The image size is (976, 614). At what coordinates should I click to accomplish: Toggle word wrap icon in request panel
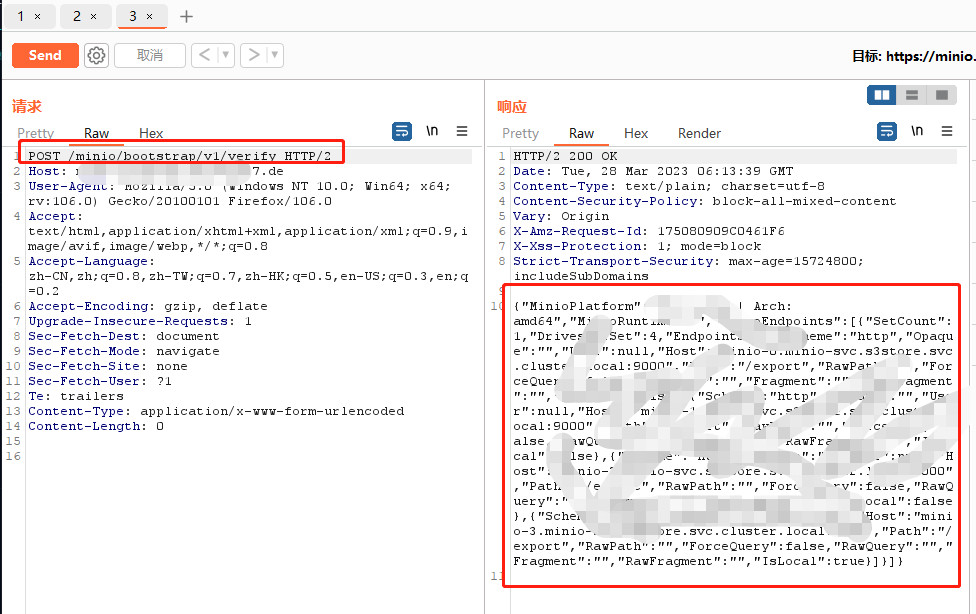pos(402,131)
